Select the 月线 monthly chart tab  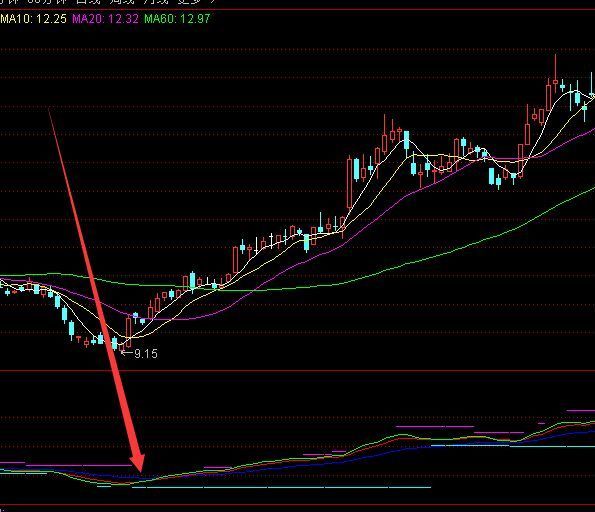[157, 2]
